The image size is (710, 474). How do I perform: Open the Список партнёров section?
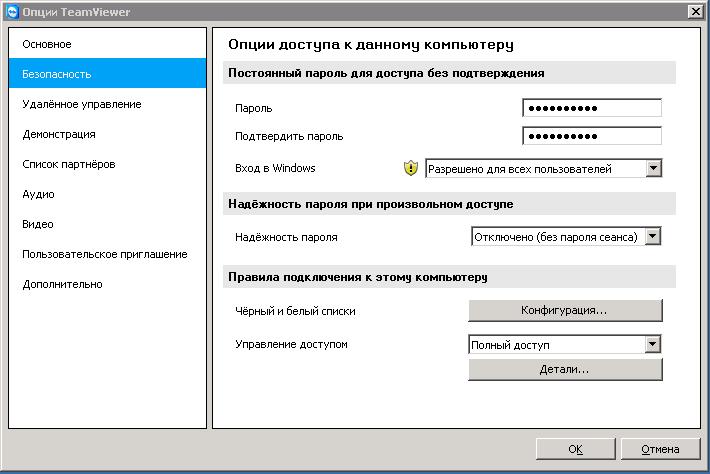107,164
